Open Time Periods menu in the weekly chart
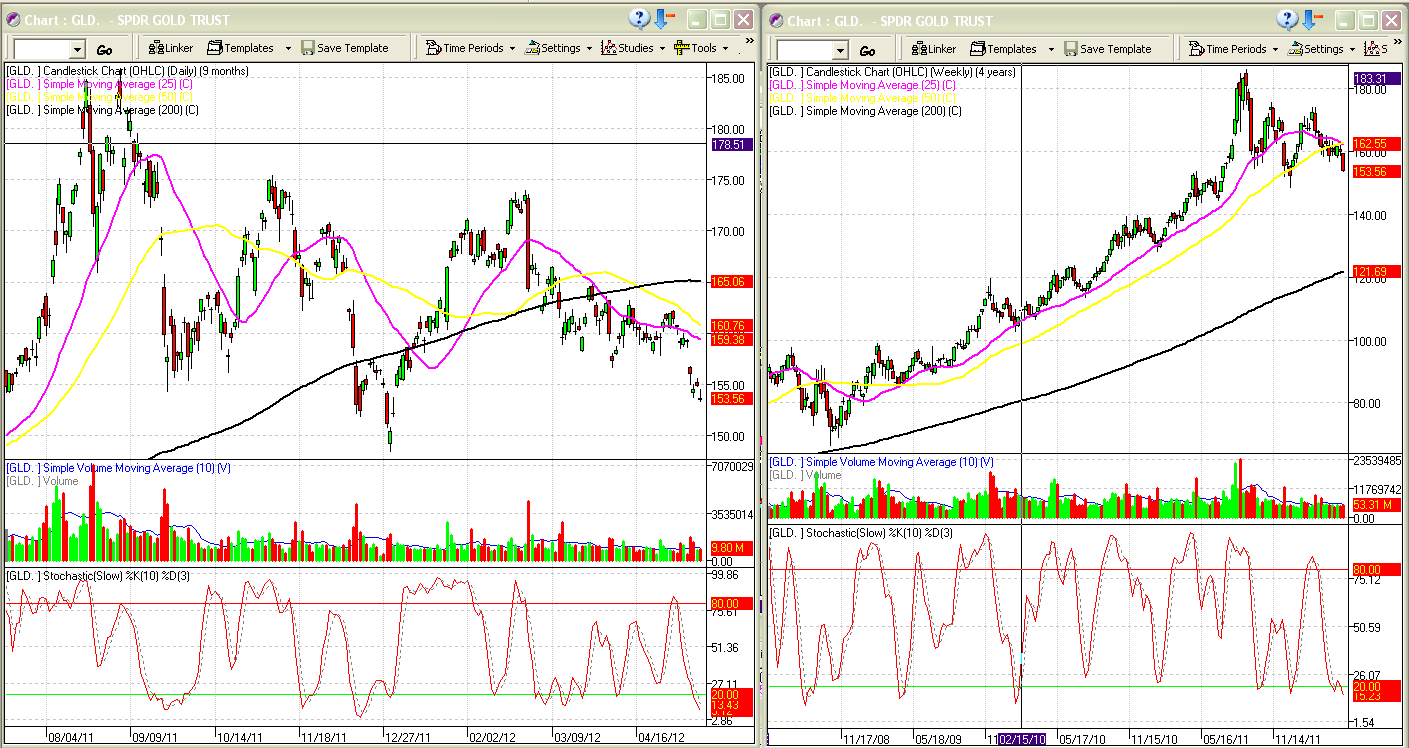This screenshot has height=748, width=1409. point(1233,49)
